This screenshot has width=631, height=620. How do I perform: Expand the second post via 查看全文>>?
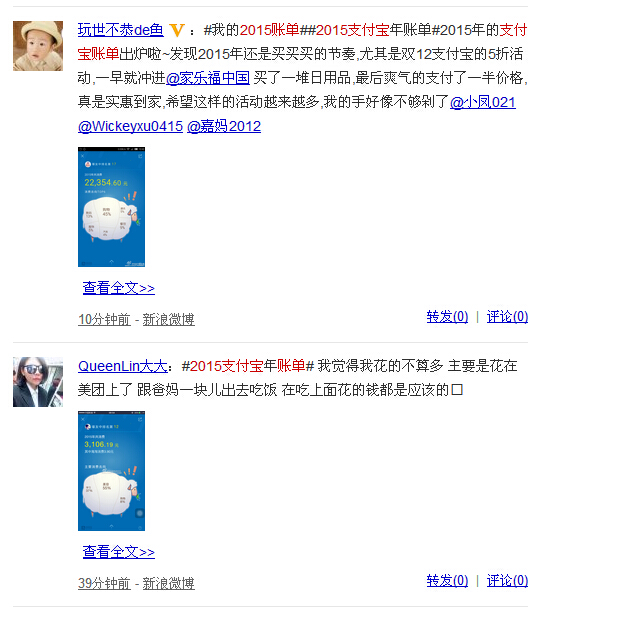tap(119, 552)
